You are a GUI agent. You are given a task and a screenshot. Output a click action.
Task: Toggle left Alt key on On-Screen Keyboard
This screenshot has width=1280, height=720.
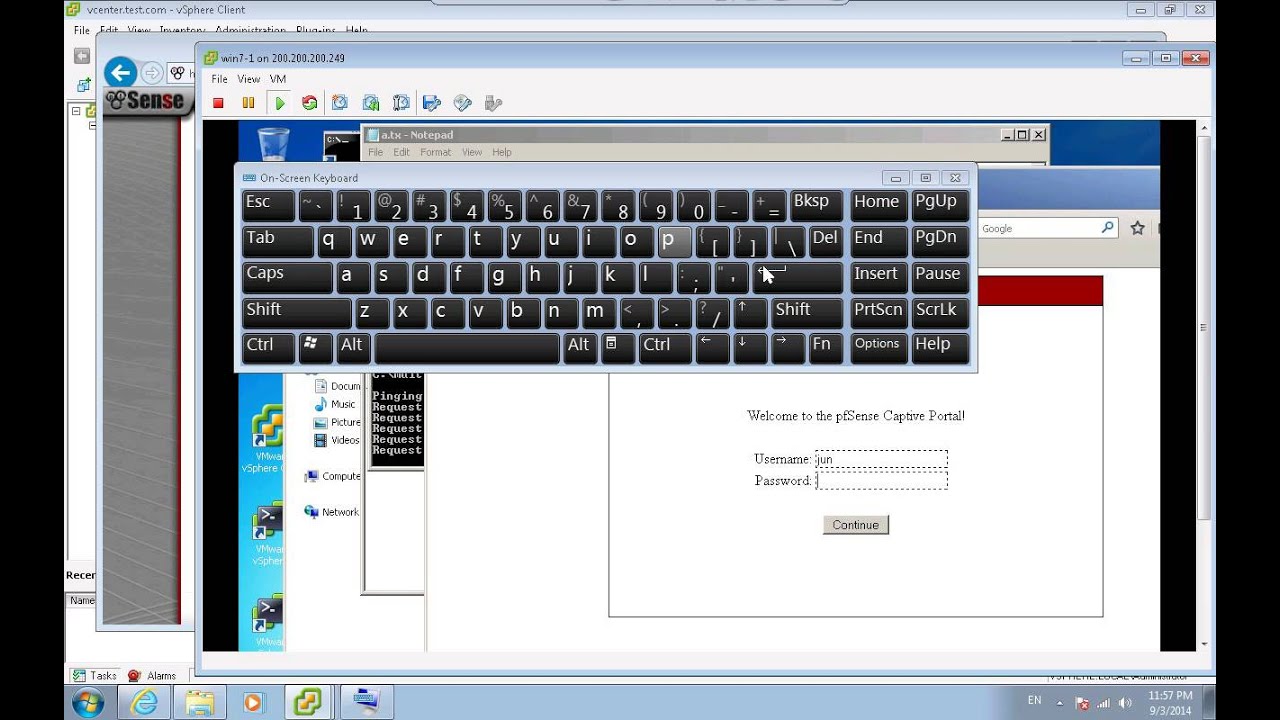(x=353, y=348)
